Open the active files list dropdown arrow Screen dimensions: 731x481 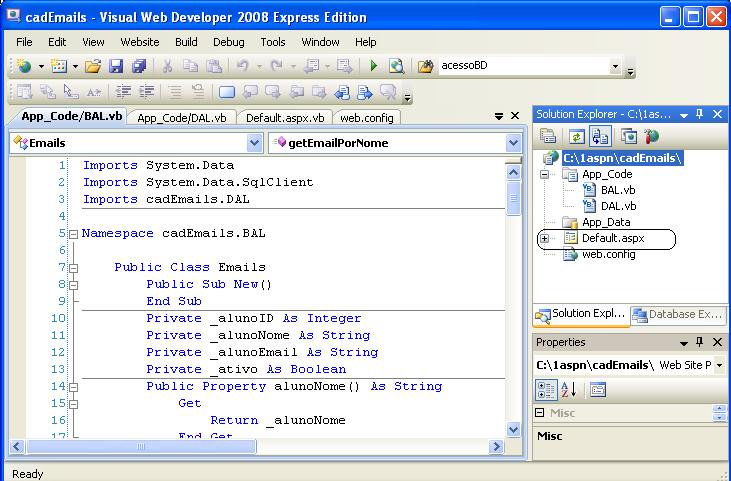coord(498,116)
